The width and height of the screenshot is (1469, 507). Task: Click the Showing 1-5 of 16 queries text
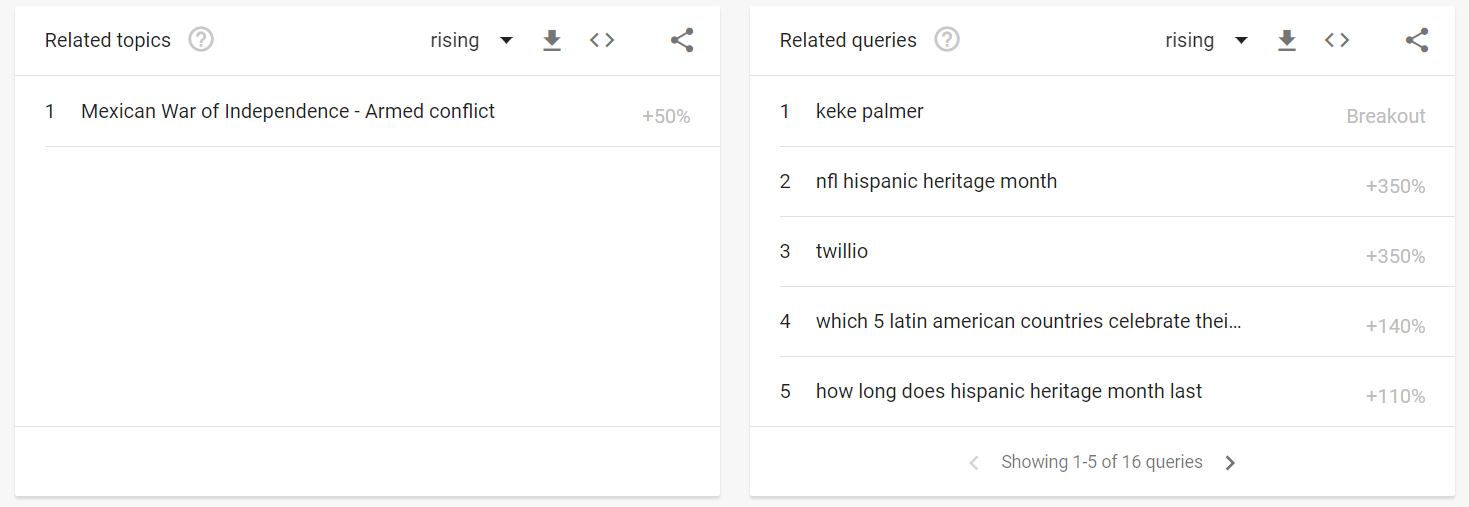pyautogui.click(x=1102, y=462)
